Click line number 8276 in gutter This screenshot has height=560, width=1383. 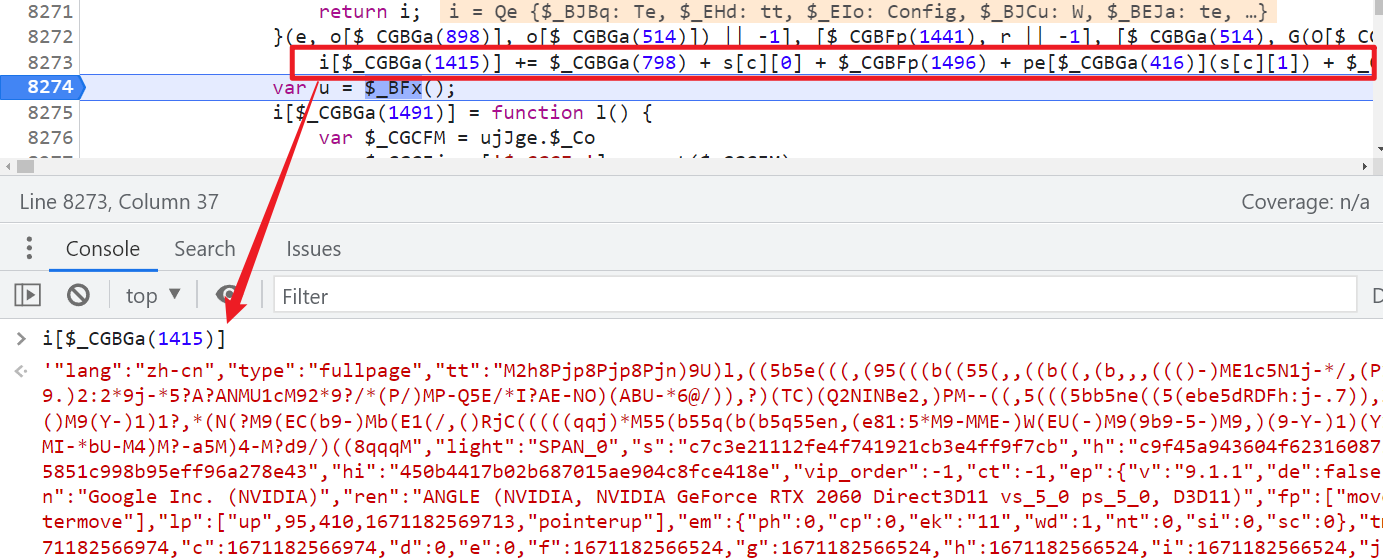[50, 137]
